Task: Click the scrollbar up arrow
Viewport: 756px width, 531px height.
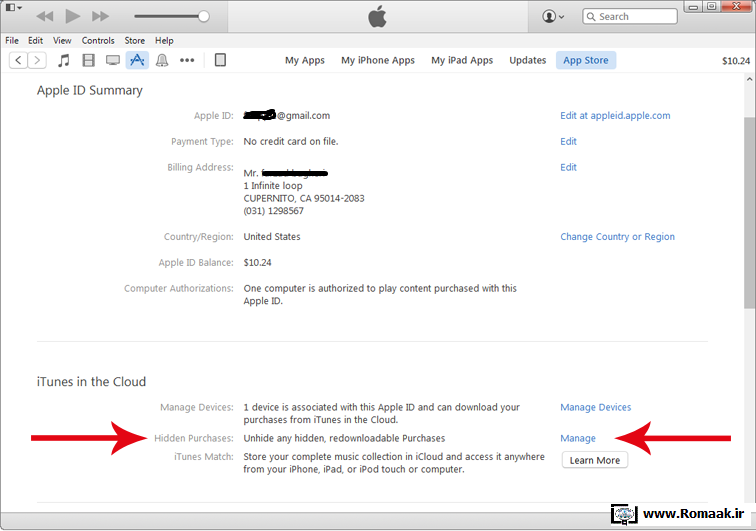Action: point(749,79)
